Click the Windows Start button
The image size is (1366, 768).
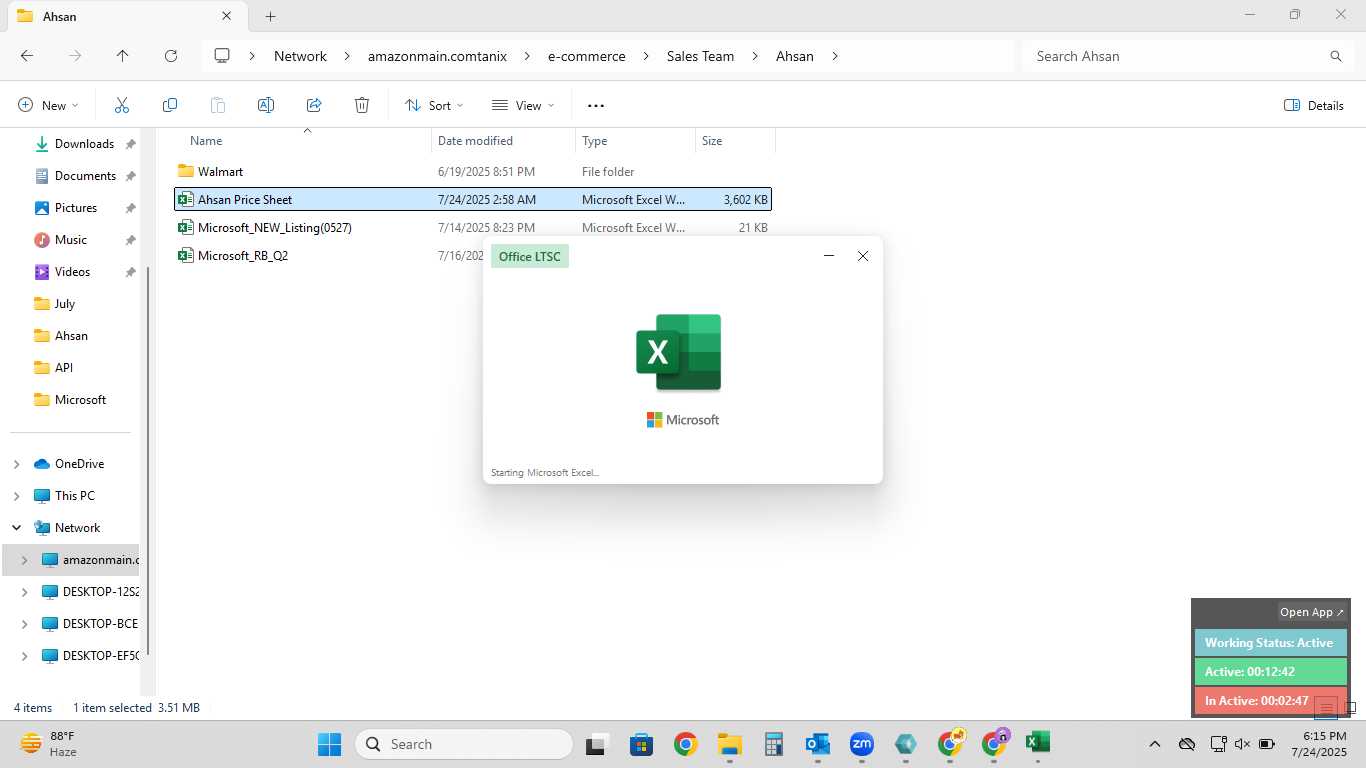(x=329, y=744)
